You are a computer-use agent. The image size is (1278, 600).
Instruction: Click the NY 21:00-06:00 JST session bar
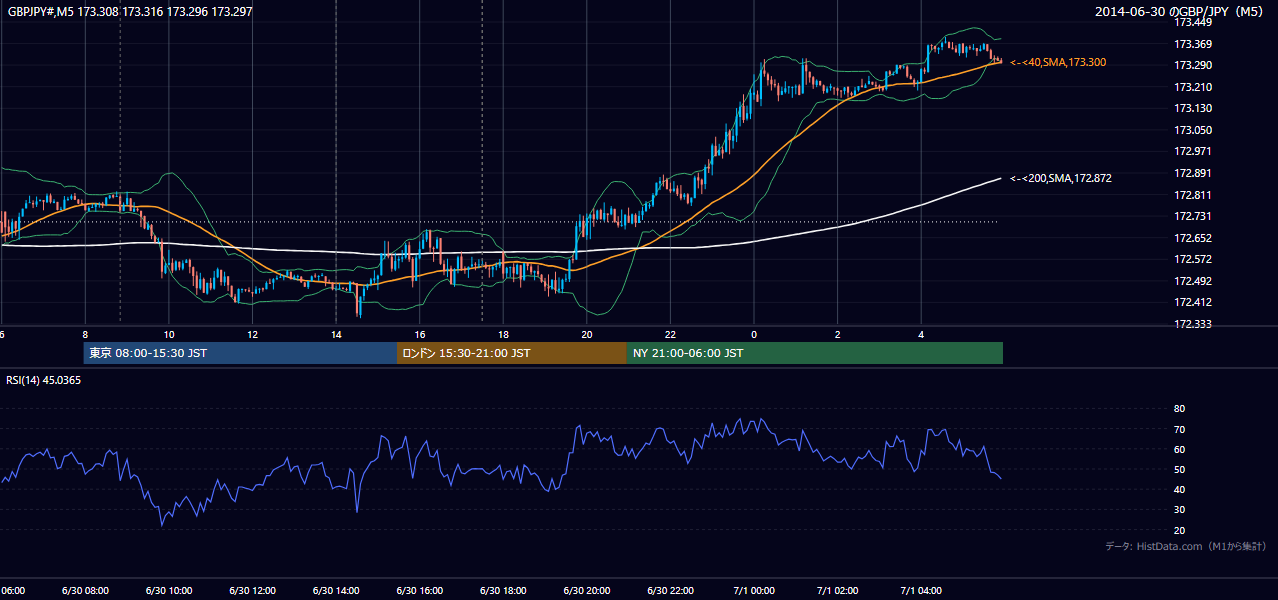(815, 353)
